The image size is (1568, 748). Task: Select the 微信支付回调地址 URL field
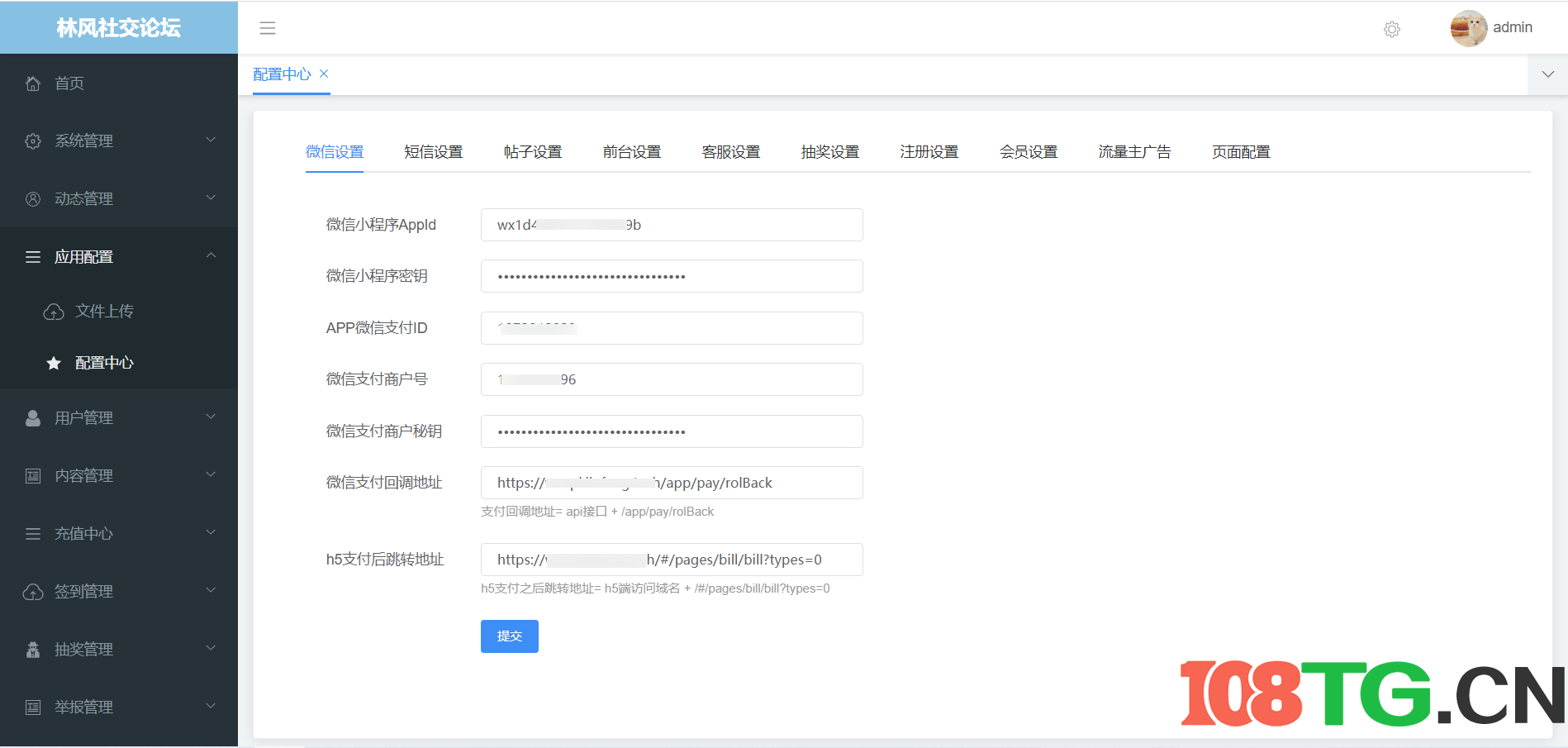[671, 483]
